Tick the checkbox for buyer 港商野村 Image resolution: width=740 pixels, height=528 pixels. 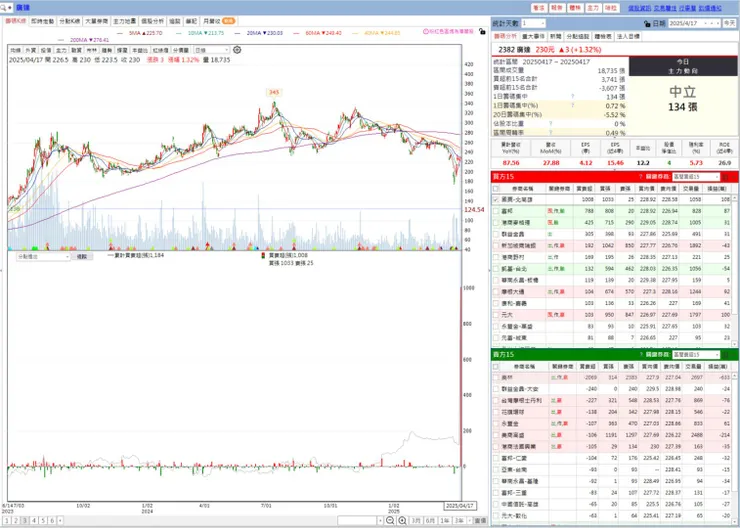click(x=496, y=258)
